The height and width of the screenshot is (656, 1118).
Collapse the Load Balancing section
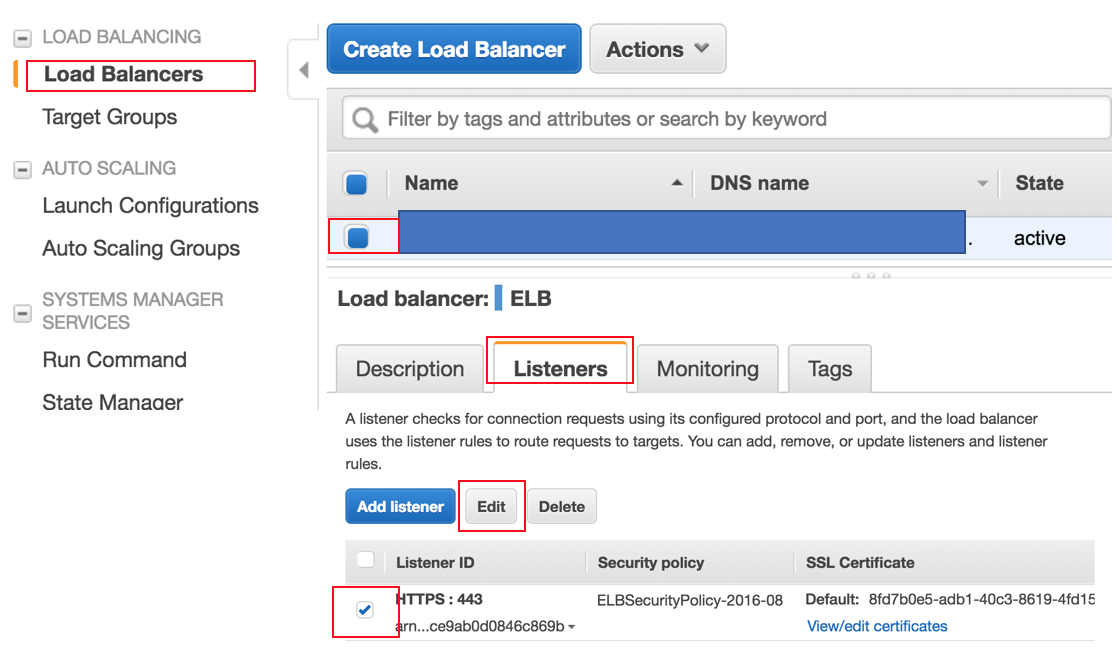point(23,38)
